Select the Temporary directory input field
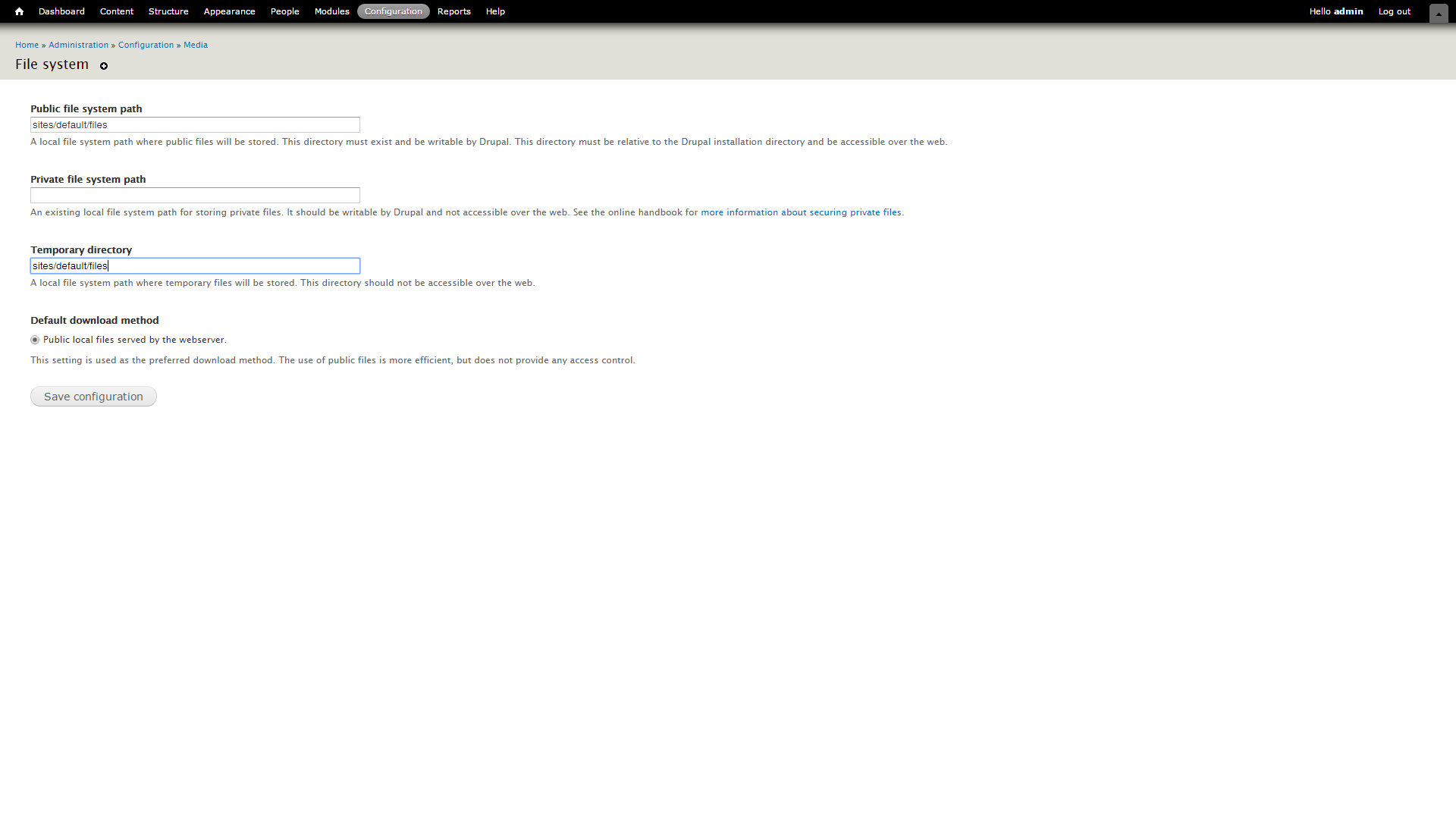 (x=195, y=265)
